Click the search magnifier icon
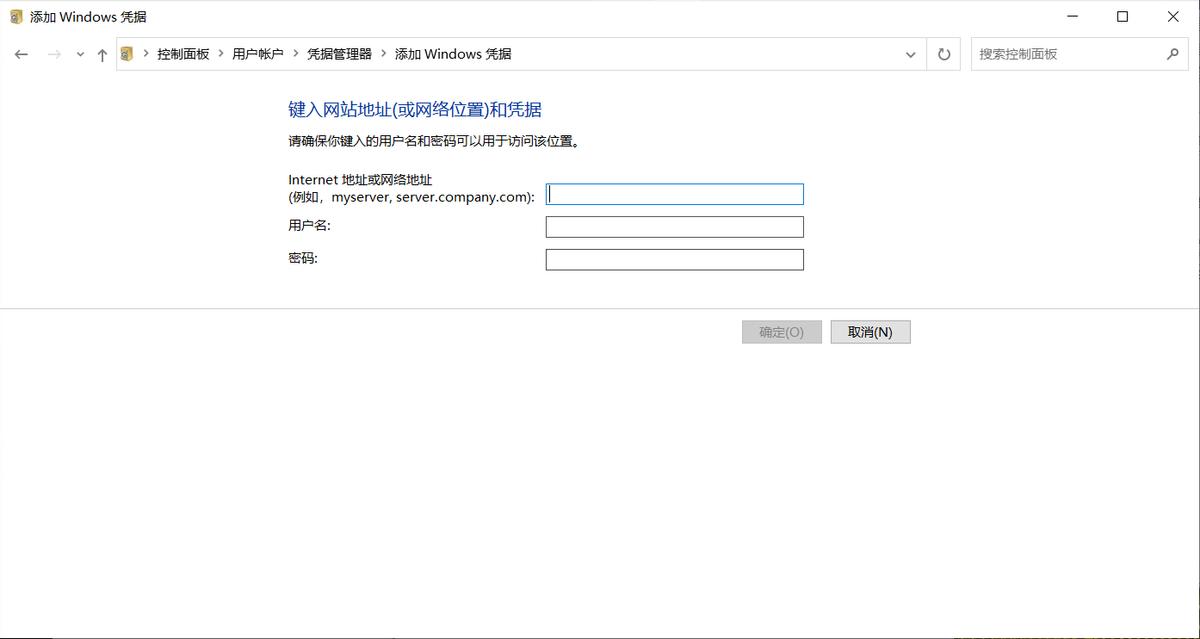1200x639 pixels. point(1174,54)
